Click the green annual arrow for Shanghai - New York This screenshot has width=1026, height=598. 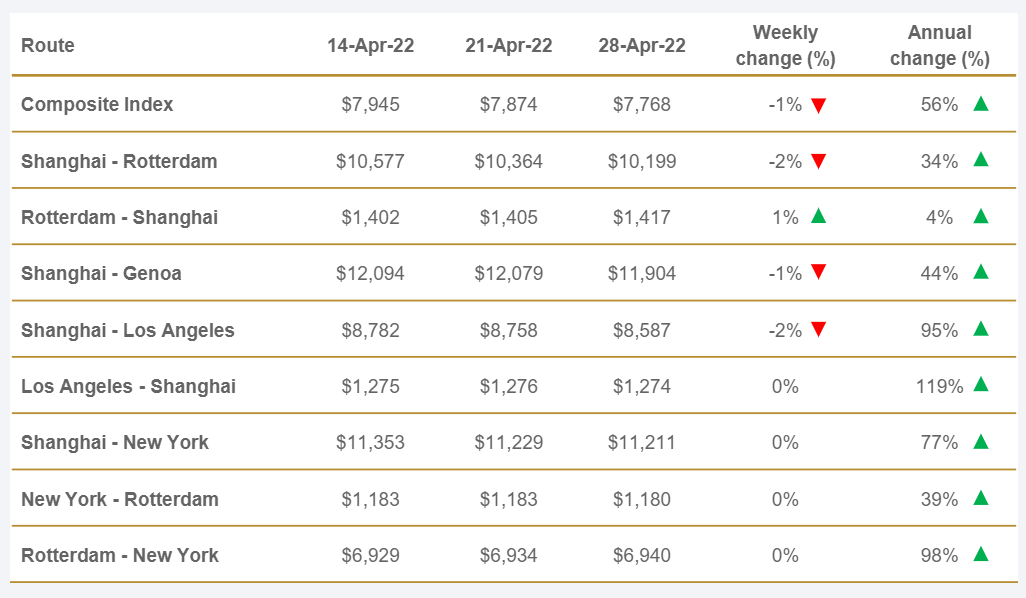pyautogui.click(x=980, y=441)
